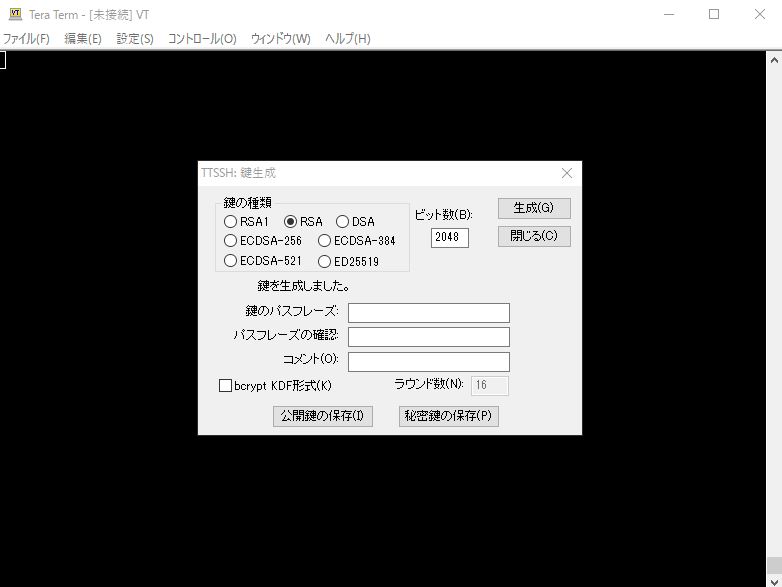The image size is (782, 587).
Task: Click the 生成(G) generate button
Action: (534, 208)
